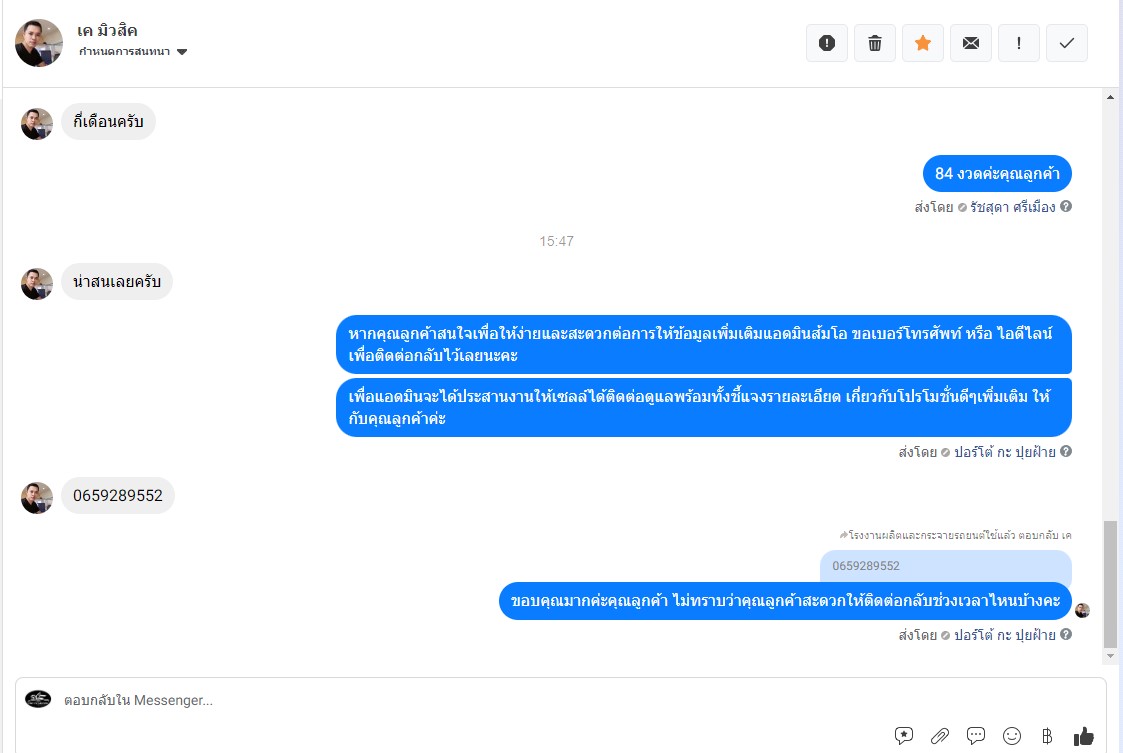
Task: Click the scrollbar down arrow
Action: coord(1110,656)
